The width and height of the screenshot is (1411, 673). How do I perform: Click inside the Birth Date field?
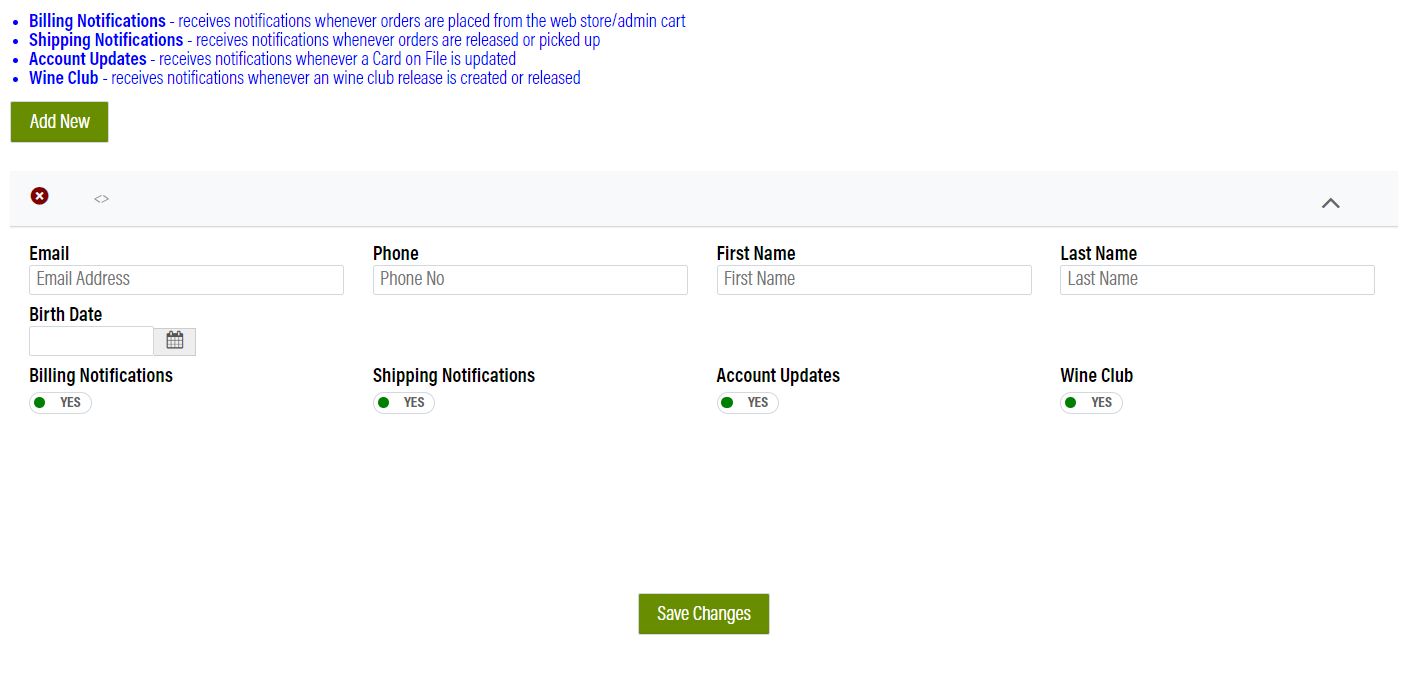91,340
